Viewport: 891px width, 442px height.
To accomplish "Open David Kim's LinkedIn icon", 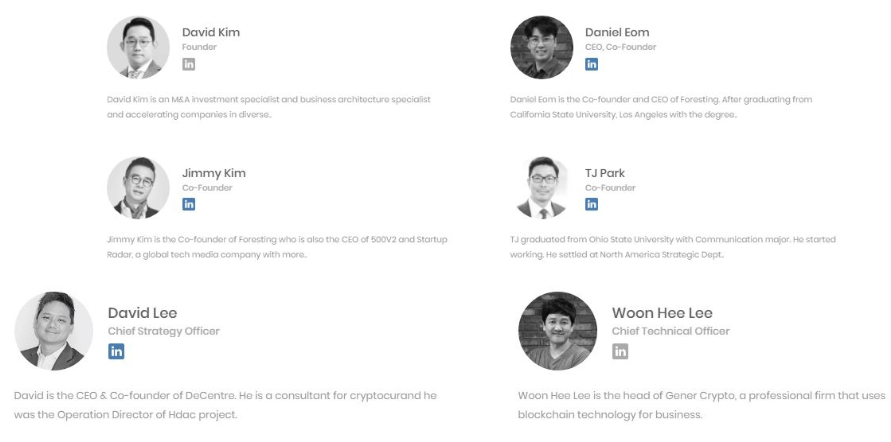I will pos(188,64).
